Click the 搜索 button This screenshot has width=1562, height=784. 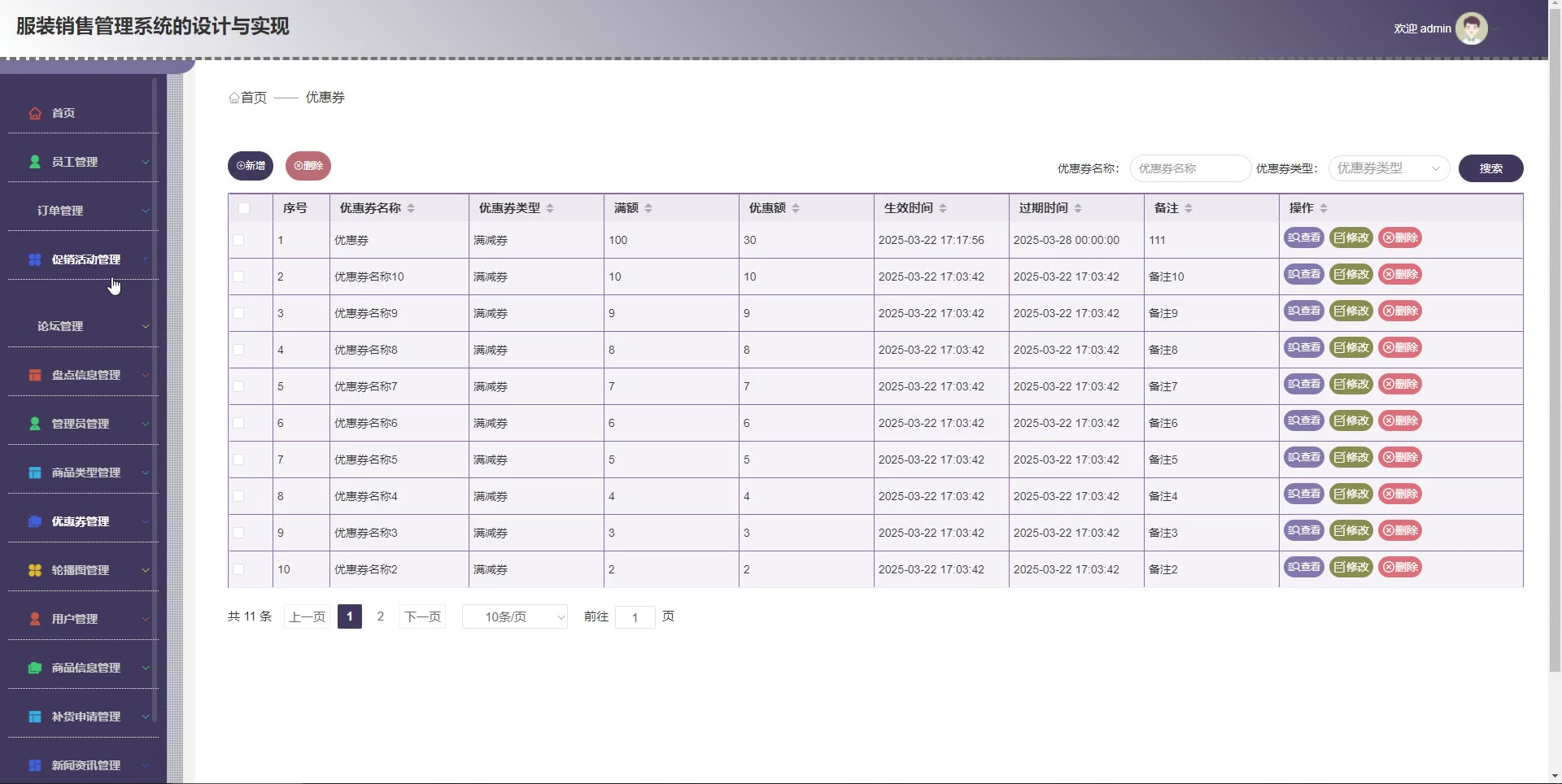coord(1490,168)
